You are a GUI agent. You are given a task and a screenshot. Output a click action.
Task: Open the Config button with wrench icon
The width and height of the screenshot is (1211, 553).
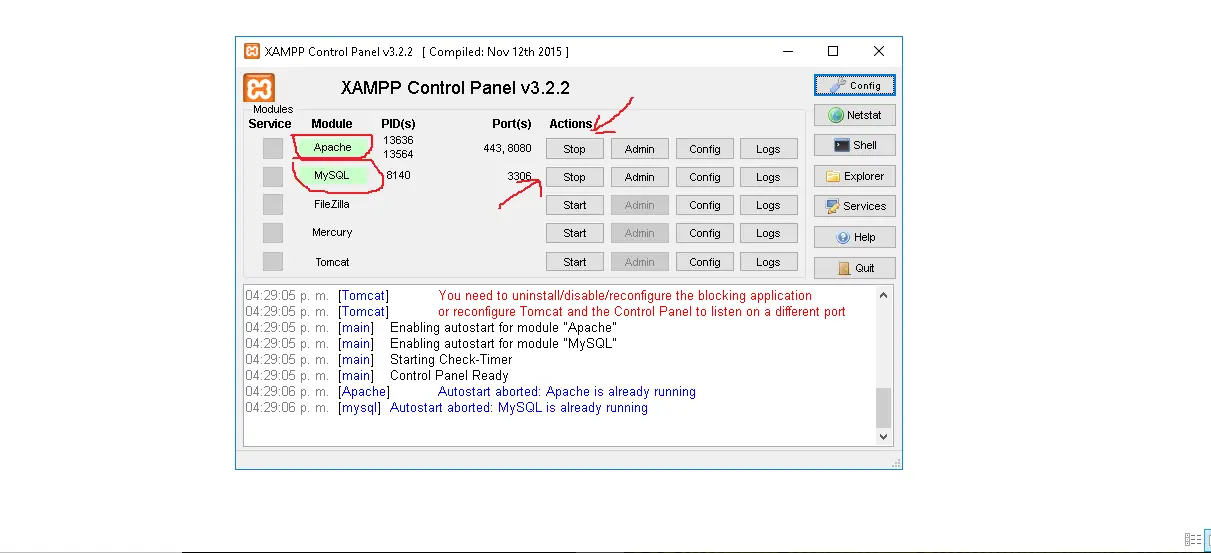tap(854, 85)
